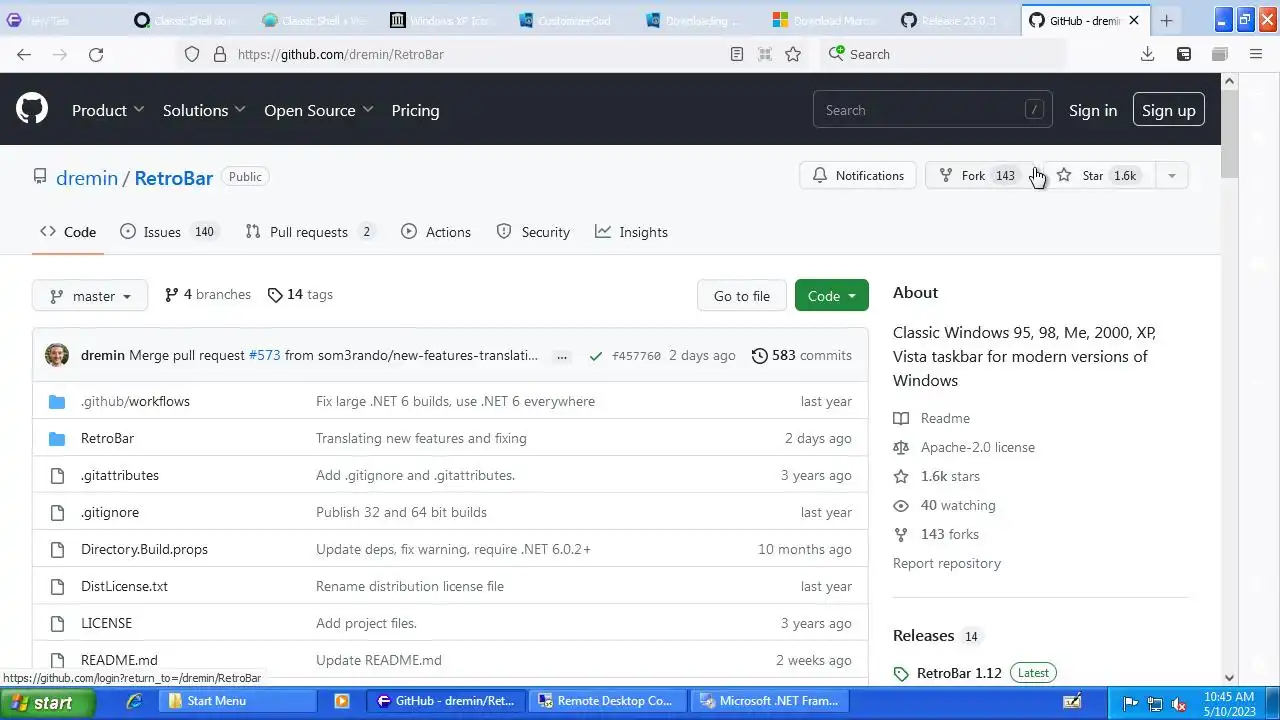The width and height of the screenshot is (1280, 720).
Task: Open a new browser tab with plus
Action: (x=1166, y=20)
